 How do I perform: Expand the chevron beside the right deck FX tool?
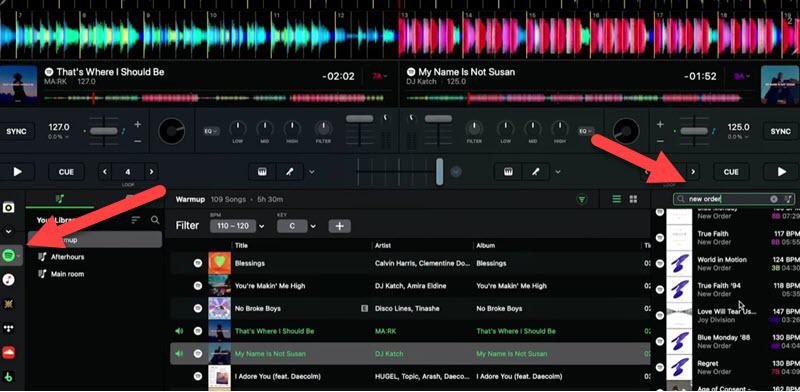(x=558, y=172)
